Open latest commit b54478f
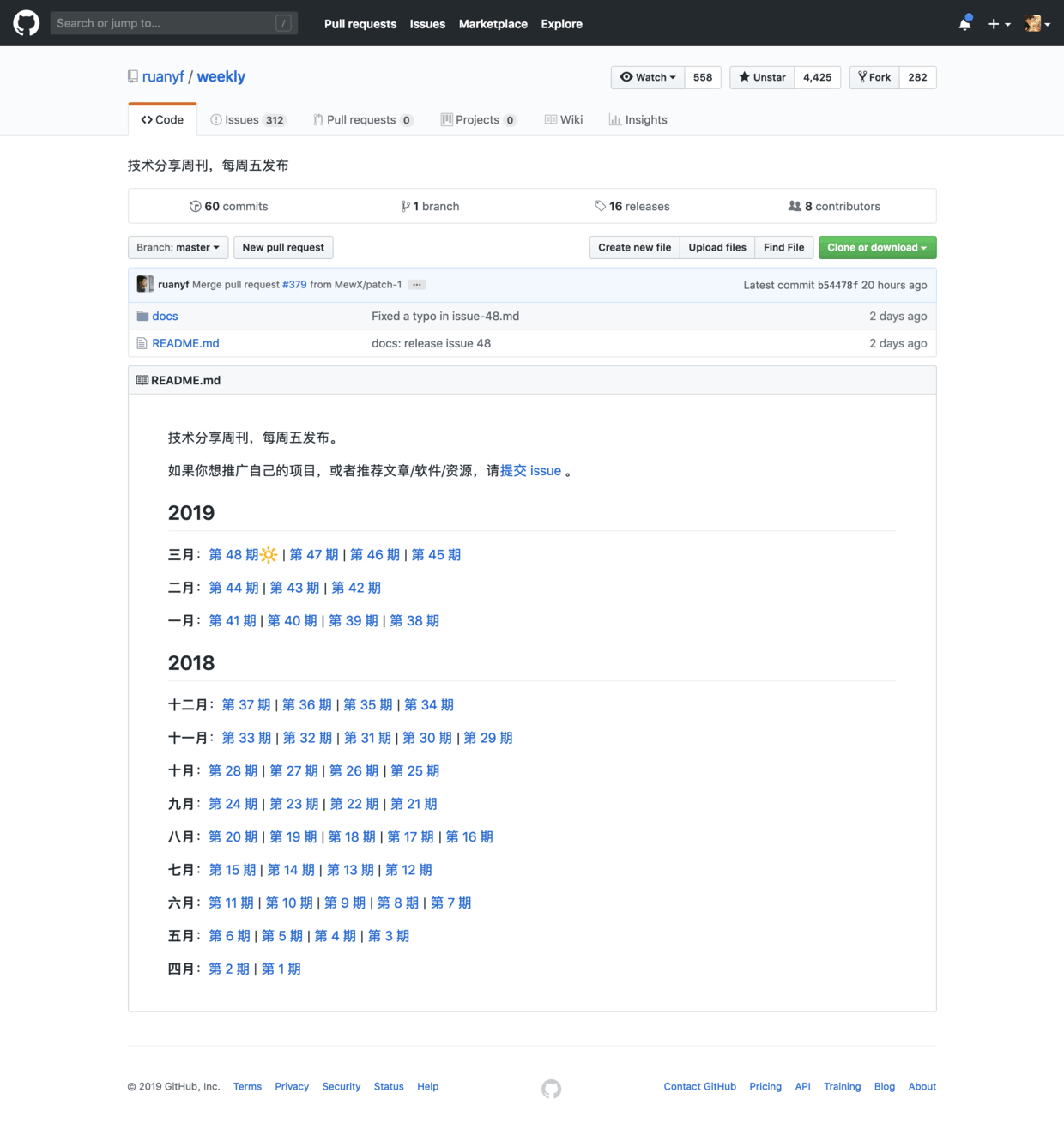The width and height of the screenshot is (1064, 1141). click(837, 285)
